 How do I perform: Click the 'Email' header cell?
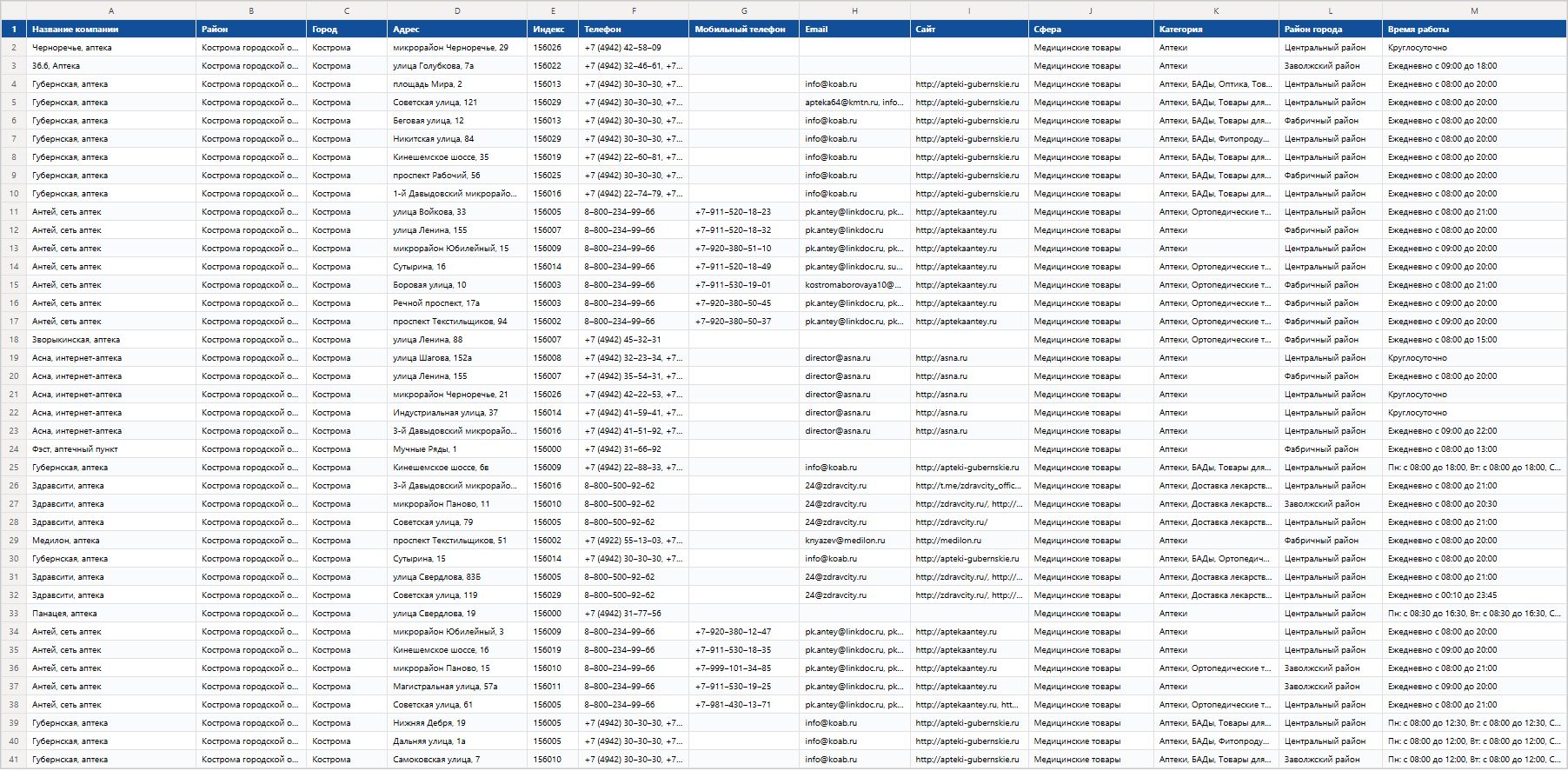coord(855,30)
